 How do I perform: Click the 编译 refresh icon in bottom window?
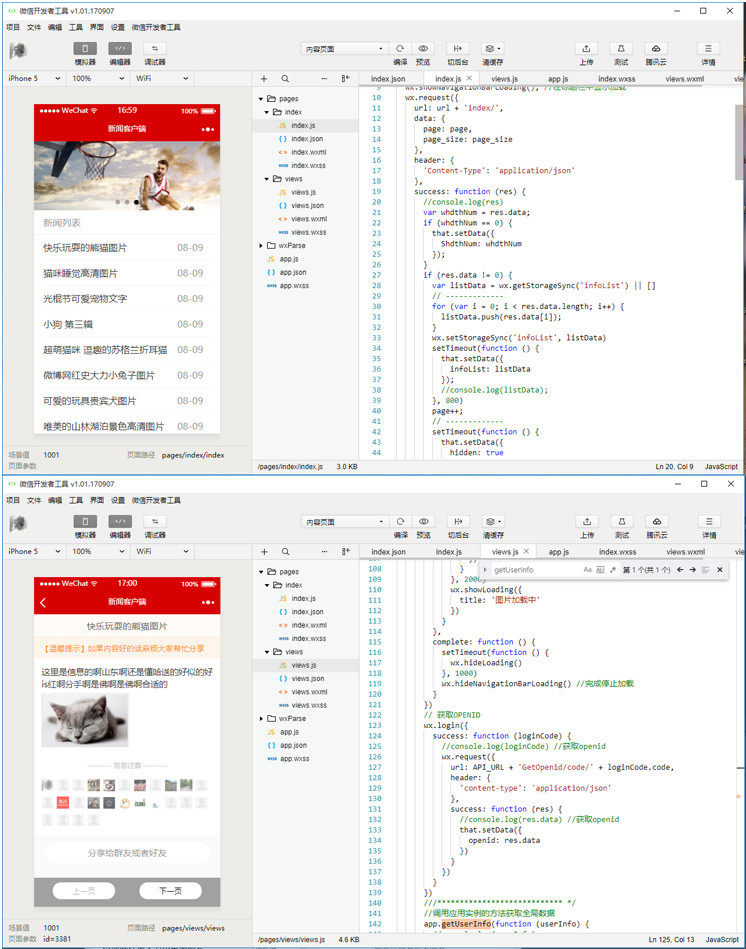(x=400, y=521)
